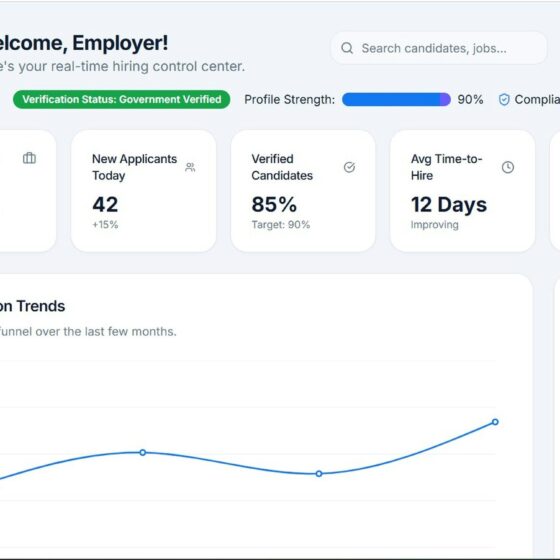The width and height of the screenshot is (560, 560).
Task: Click the people icon on New Applicants card
Action: click(x=190, y=167)
